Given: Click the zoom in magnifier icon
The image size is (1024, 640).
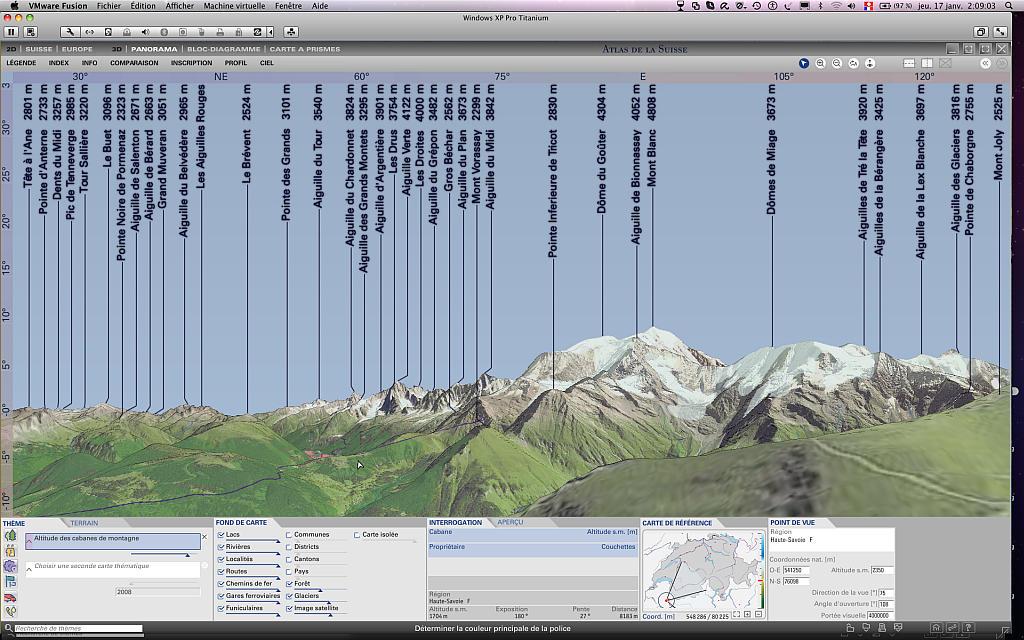Looking at the screenshot, I should tap(821, 63).
